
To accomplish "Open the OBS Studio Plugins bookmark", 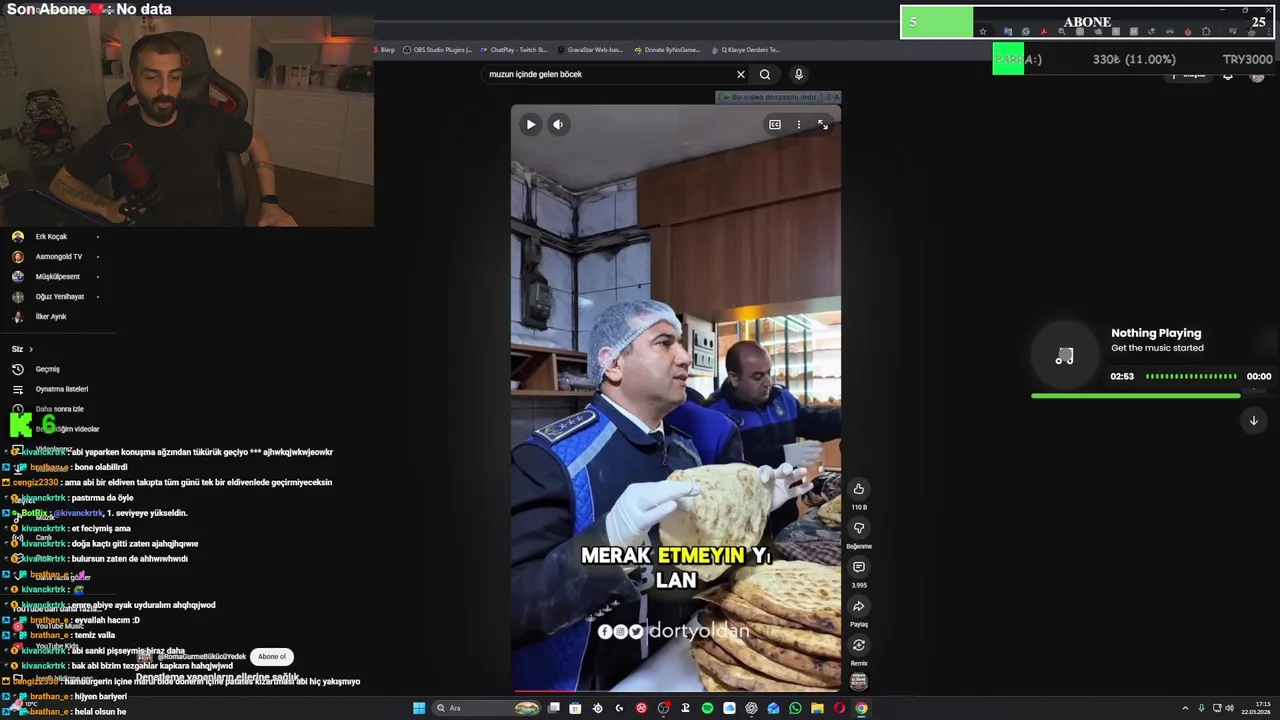I will pos(438,50).
